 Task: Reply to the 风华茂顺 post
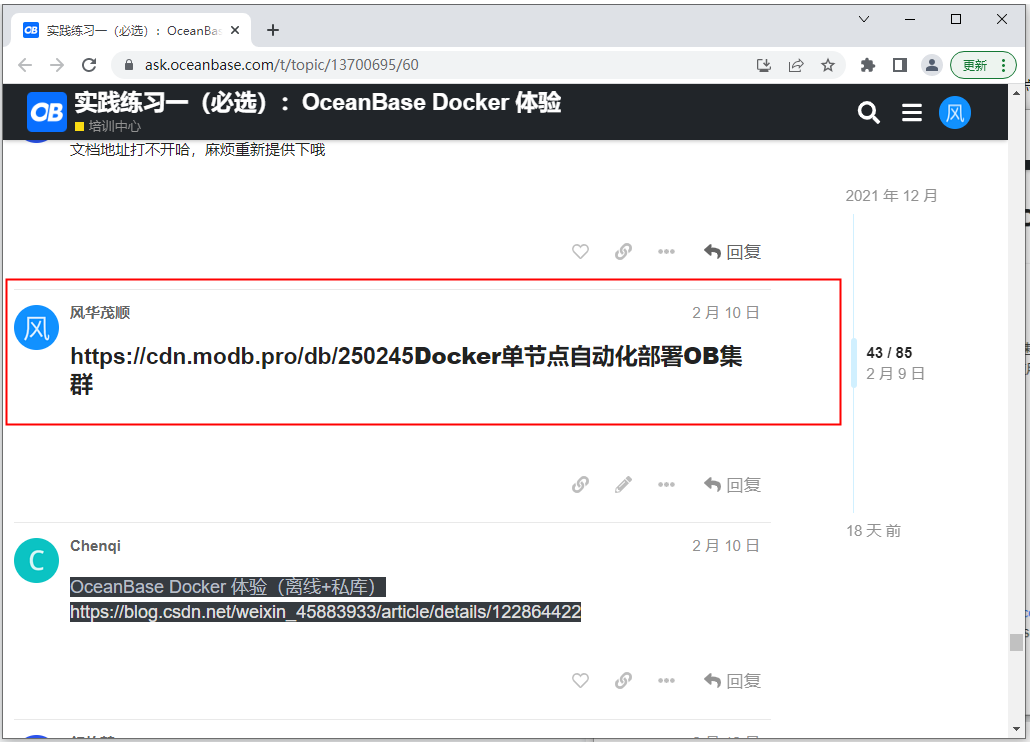click(x=732, y=485)
